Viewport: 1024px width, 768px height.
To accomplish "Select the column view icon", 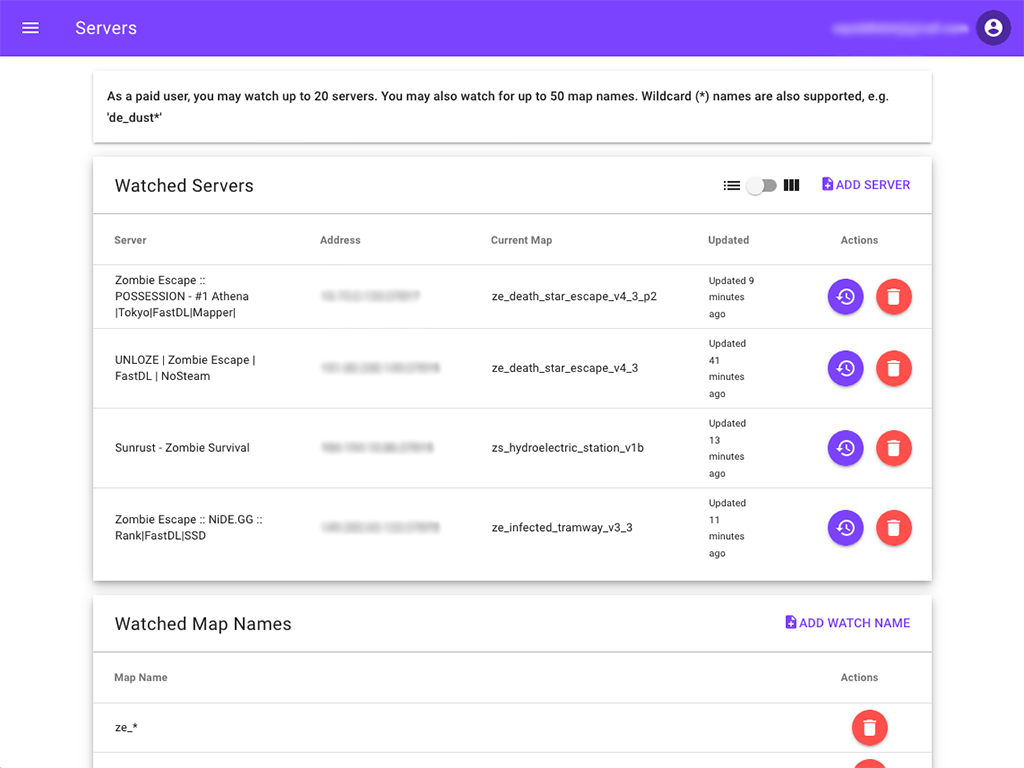I will pyautogui.click(x=791, y=185).
